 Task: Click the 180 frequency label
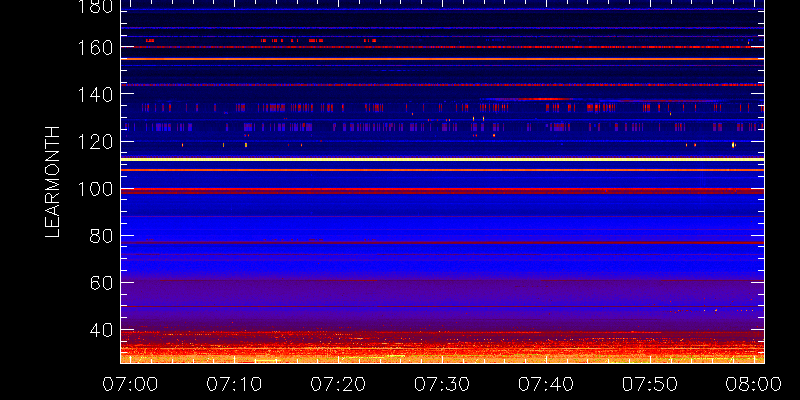pos(95,7)
